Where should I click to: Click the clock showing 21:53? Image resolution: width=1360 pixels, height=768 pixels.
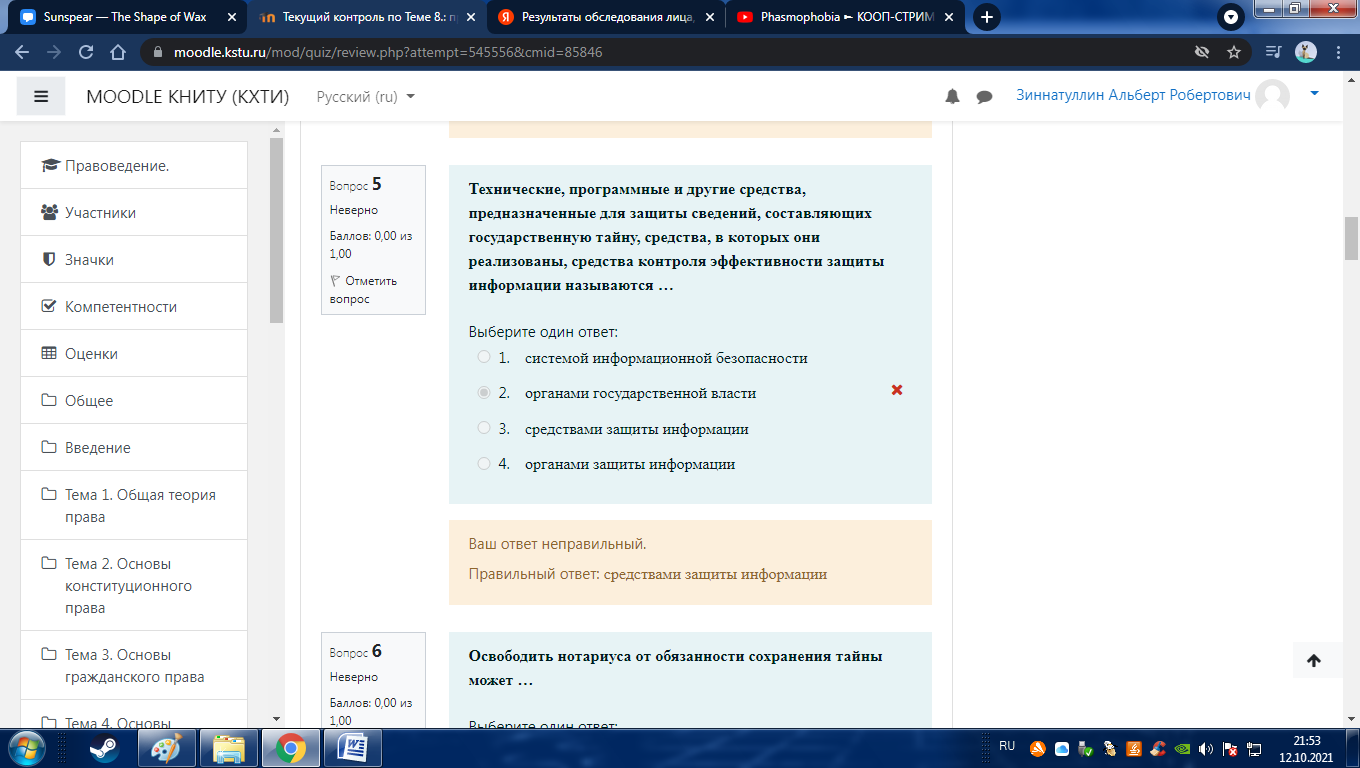1306,740
